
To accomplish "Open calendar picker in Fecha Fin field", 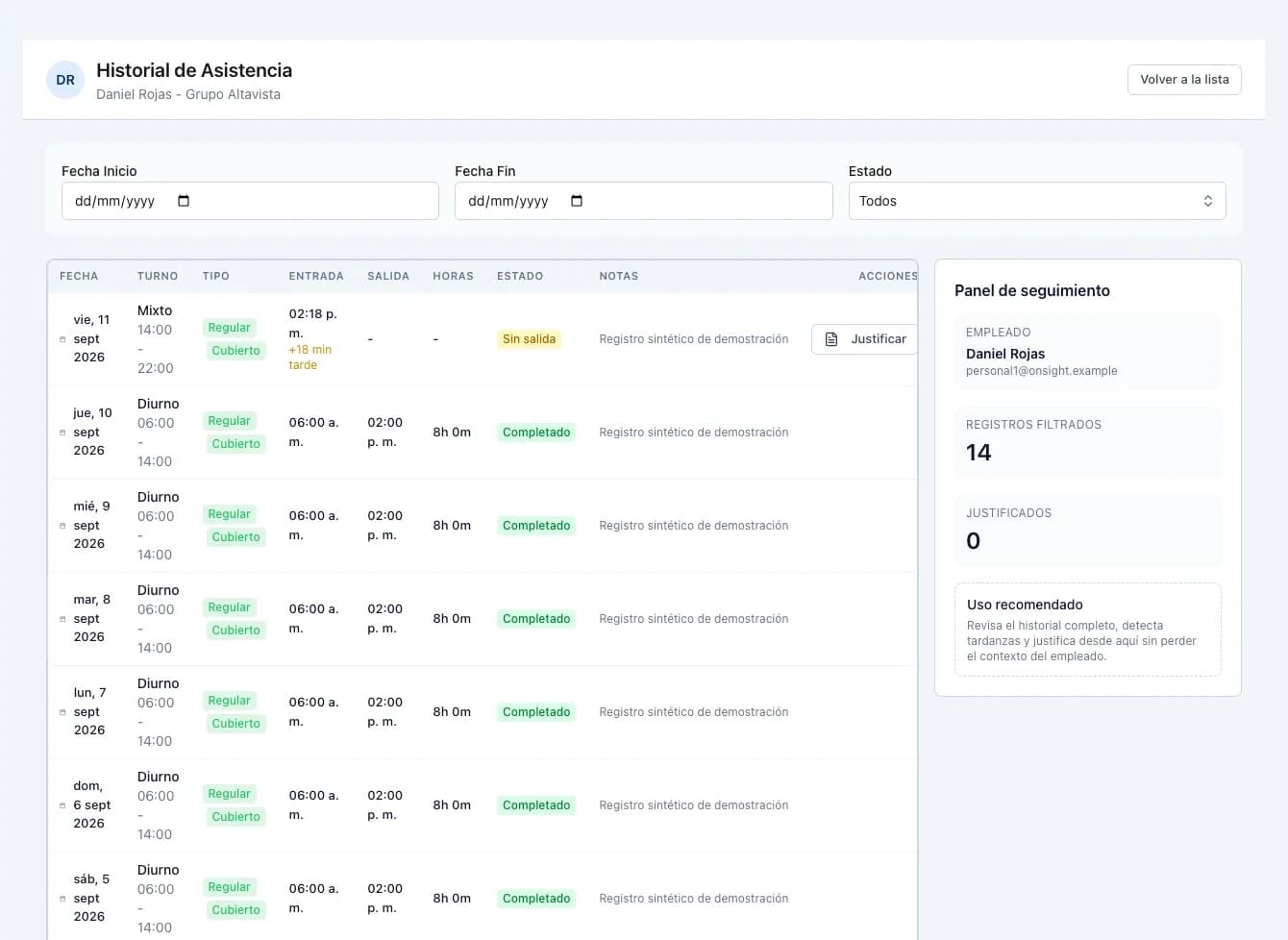I will 577,201.
